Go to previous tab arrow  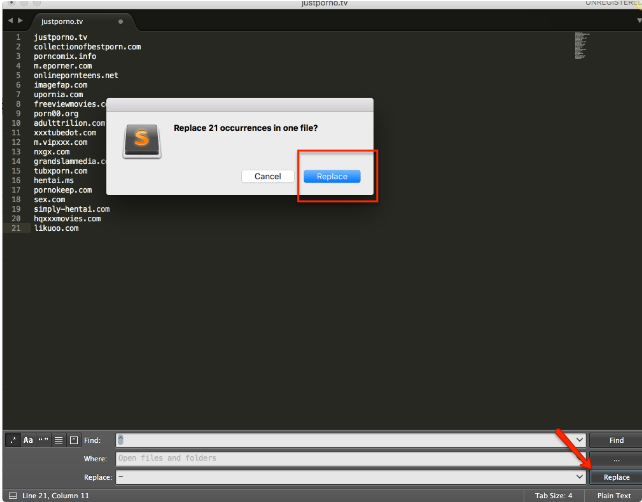pos(10,20)
